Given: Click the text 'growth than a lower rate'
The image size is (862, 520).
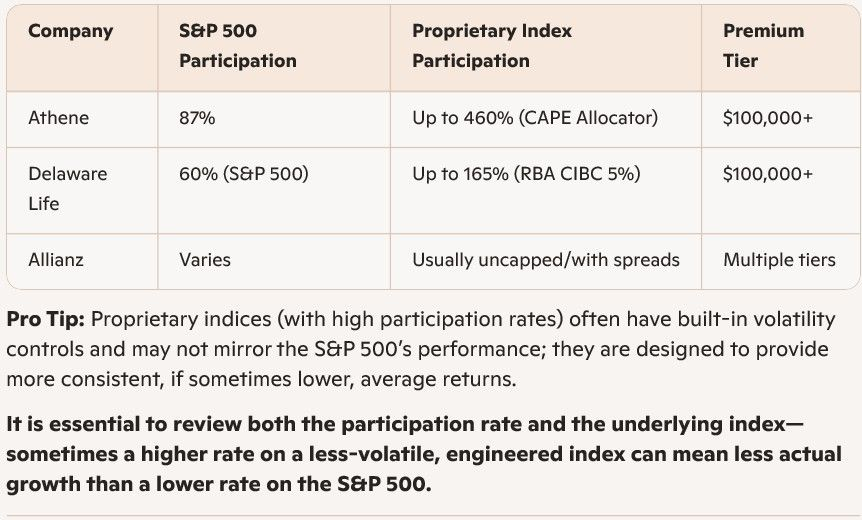Looking at the screenshot, I should click(x=110, y=484).
